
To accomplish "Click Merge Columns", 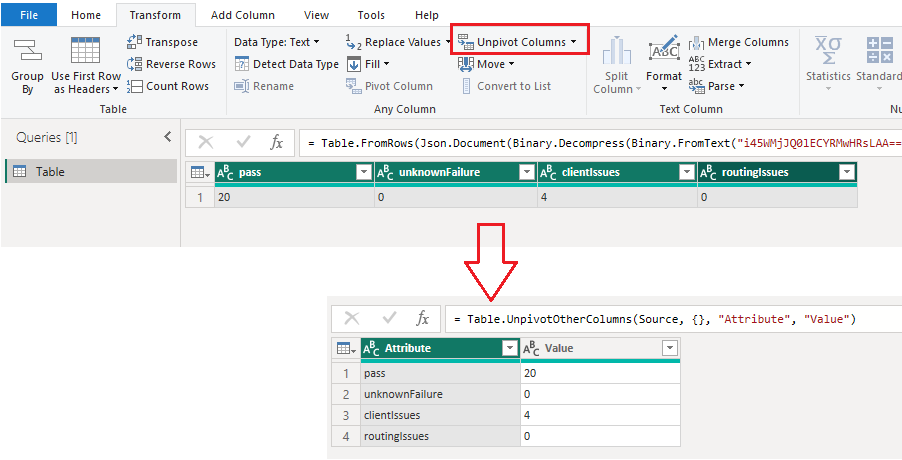I will [x=739, y=42].
